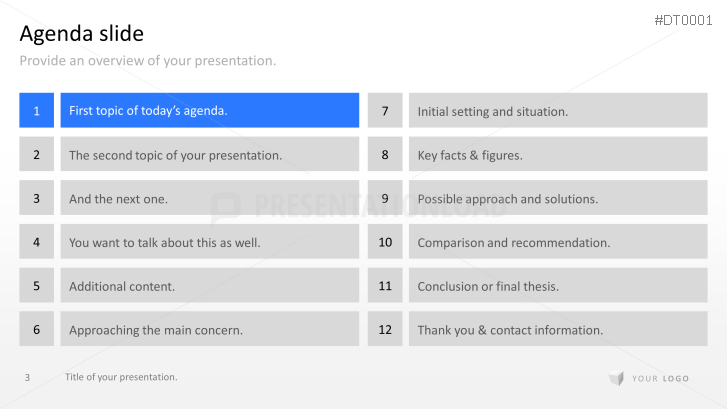Click 'First topic of today's agenda' item
This screenshot has width=727, height=409.
210,110
